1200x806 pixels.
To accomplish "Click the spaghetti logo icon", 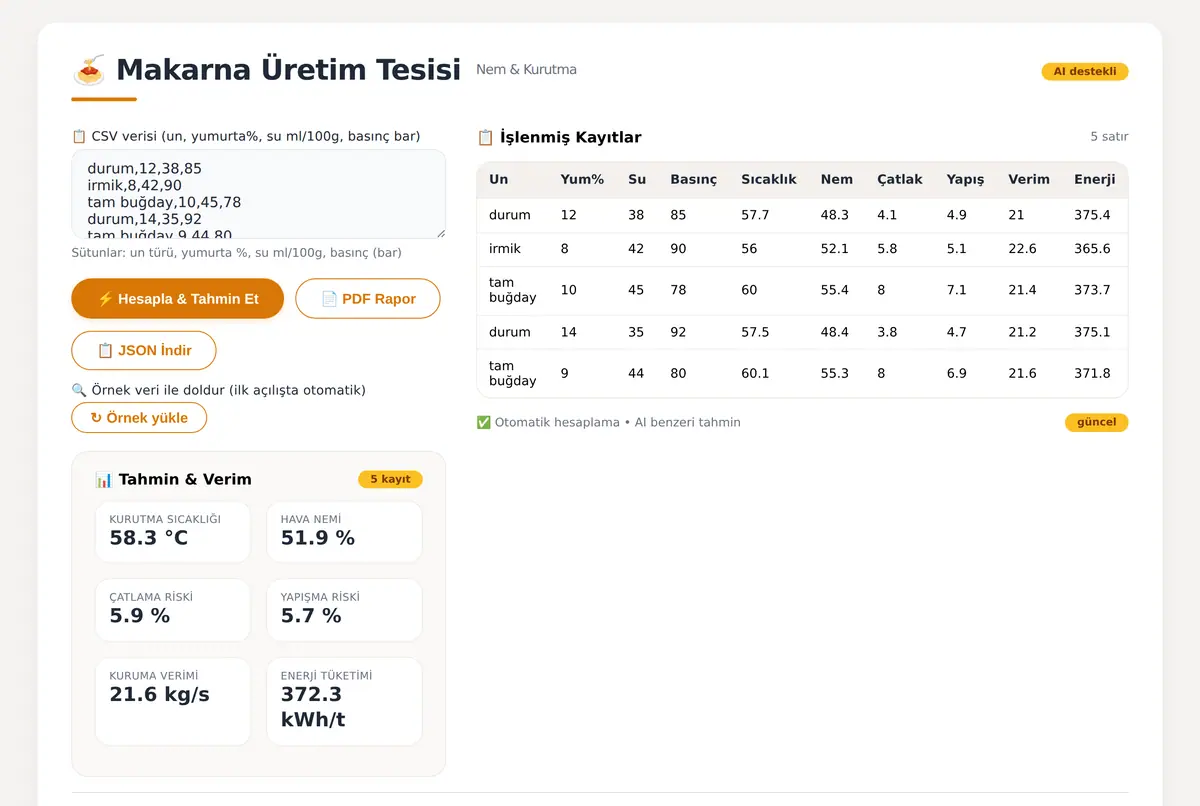I will click(x=89, y=70).
